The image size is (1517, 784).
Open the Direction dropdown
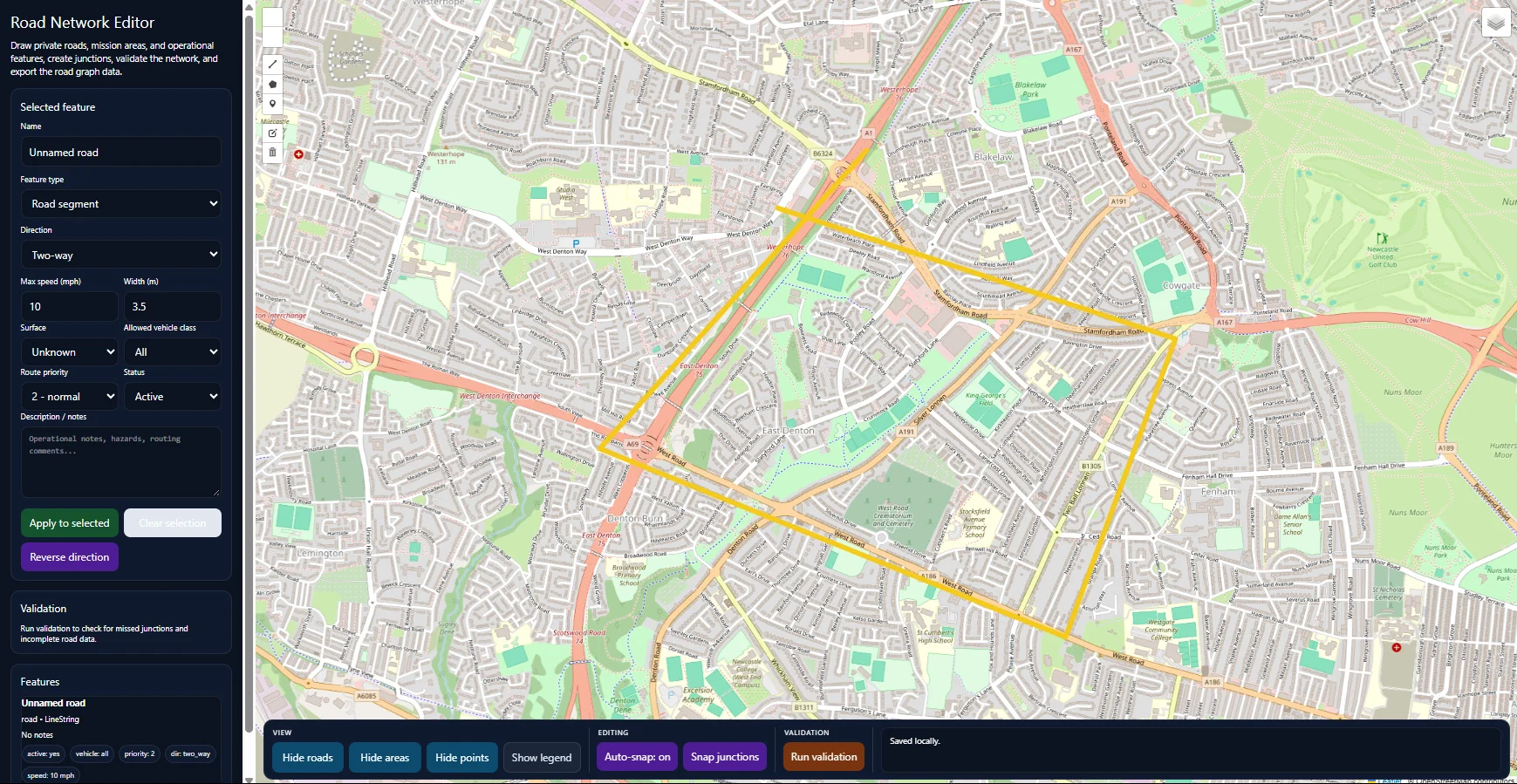point(121,255)
